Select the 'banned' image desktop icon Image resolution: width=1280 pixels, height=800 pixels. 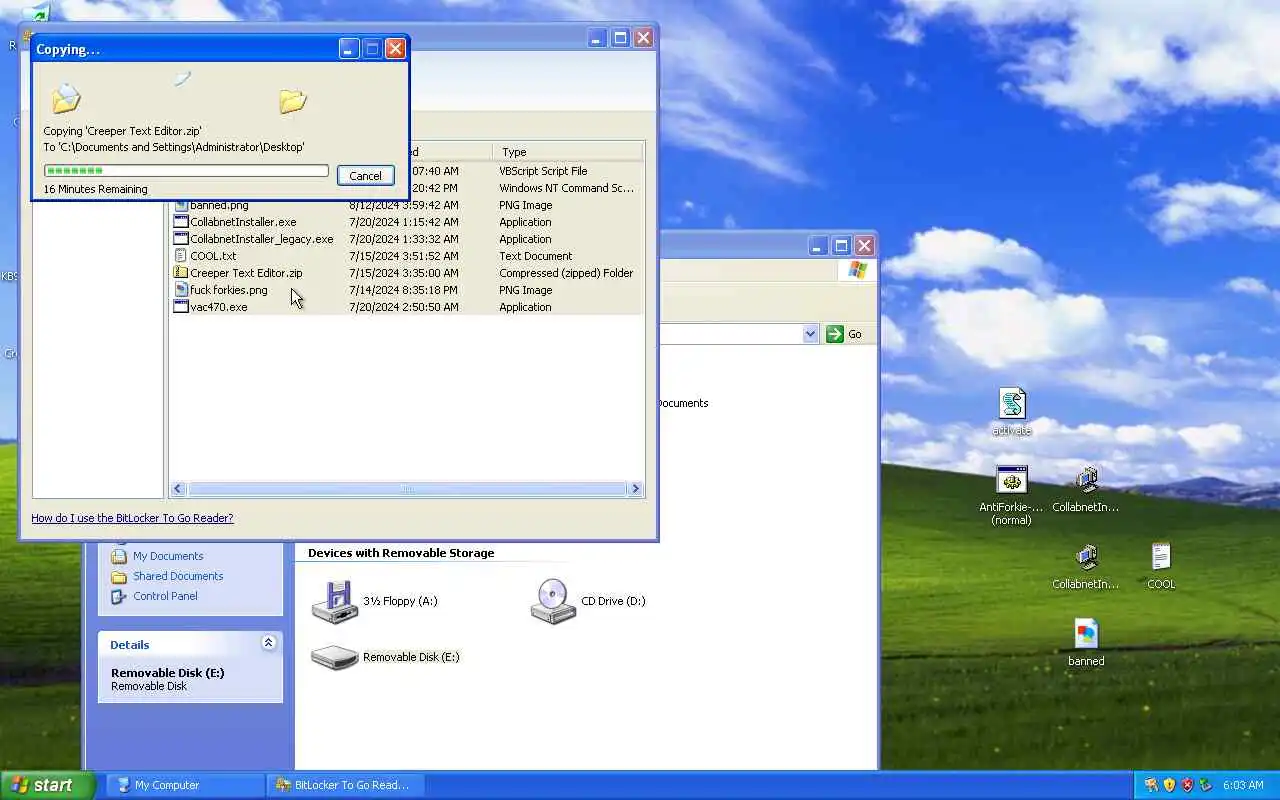click(x=1086, y=634)
